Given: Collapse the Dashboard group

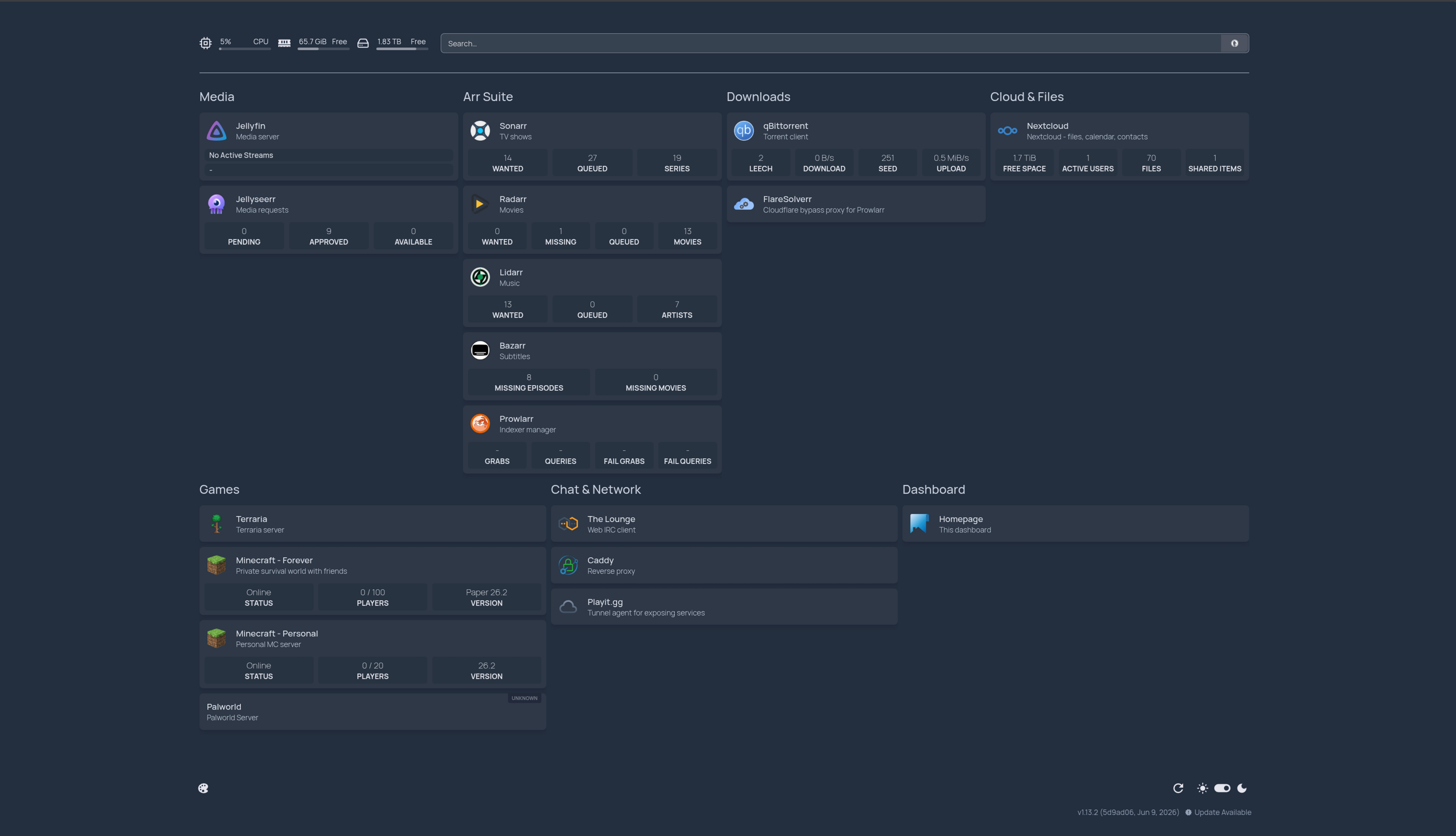Looking at the screenshot, I should pos(934,489).
